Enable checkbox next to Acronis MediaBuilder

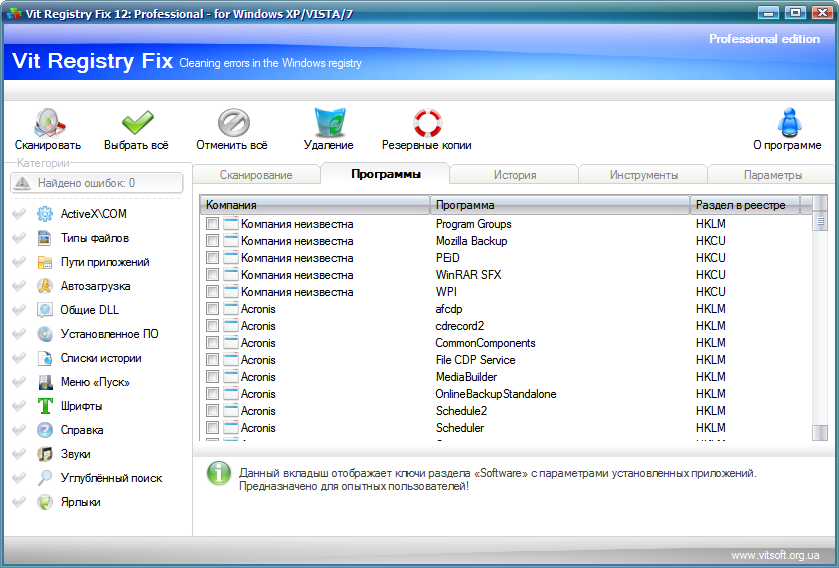(x=212, y=377)
